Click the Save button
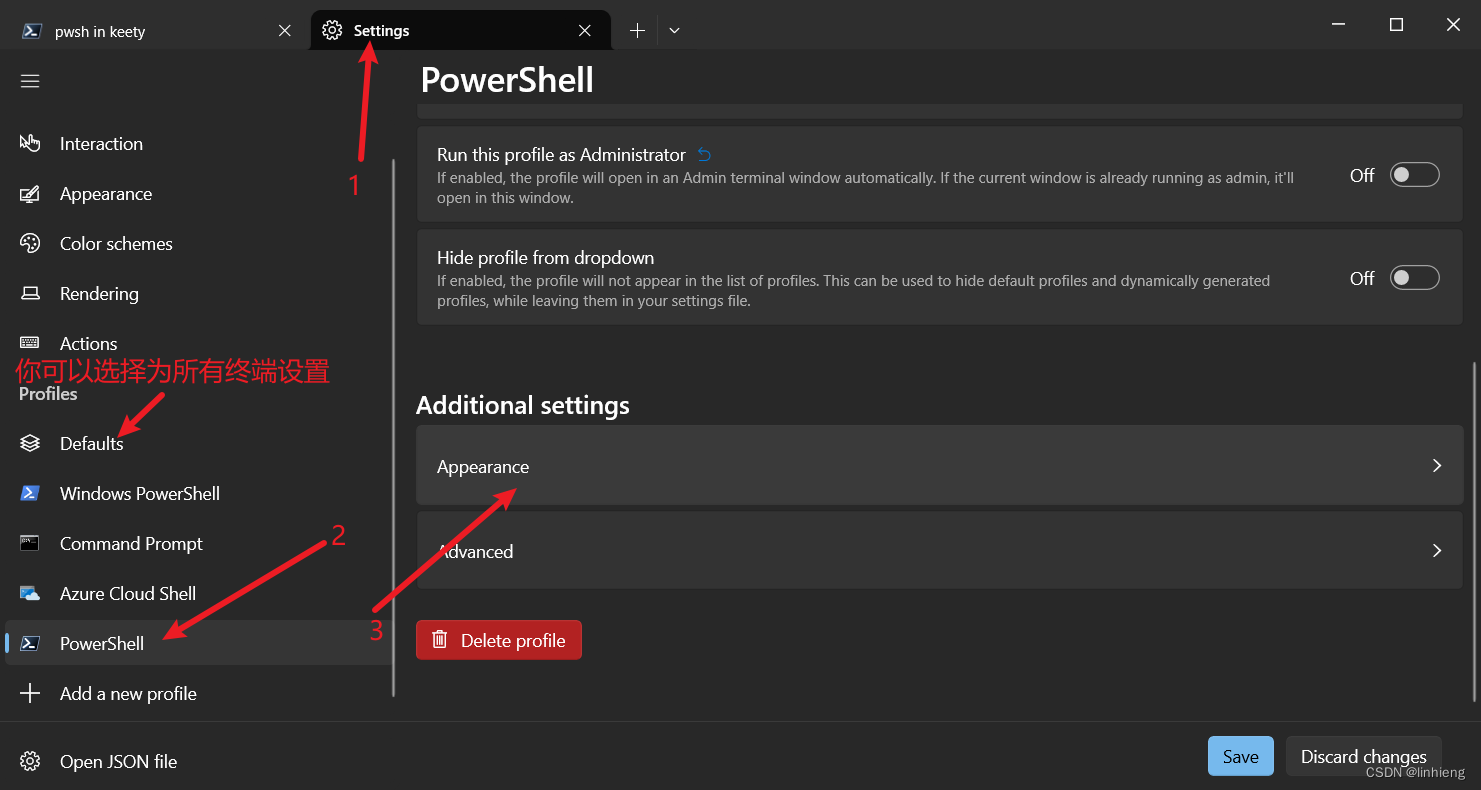Screen dimensions: 1481x790 [1240, 756]
